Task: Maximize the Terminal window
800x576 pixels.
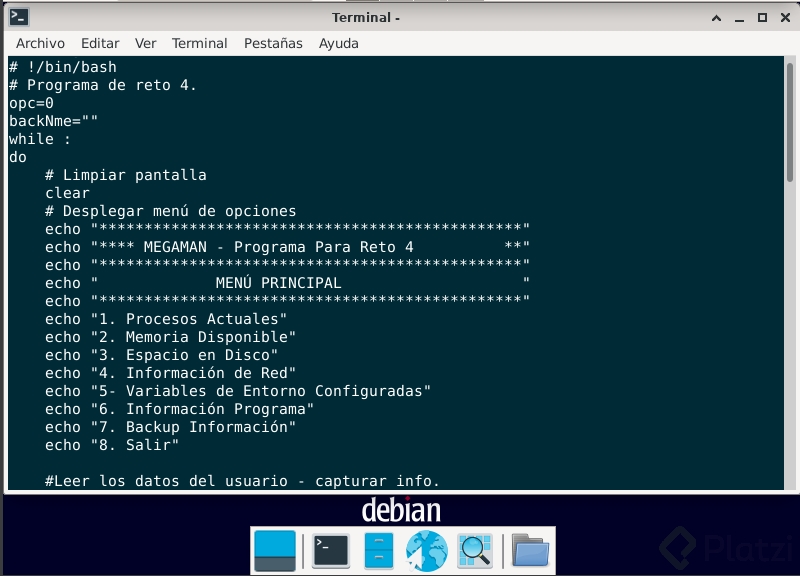Action: [x=762, y=18]
